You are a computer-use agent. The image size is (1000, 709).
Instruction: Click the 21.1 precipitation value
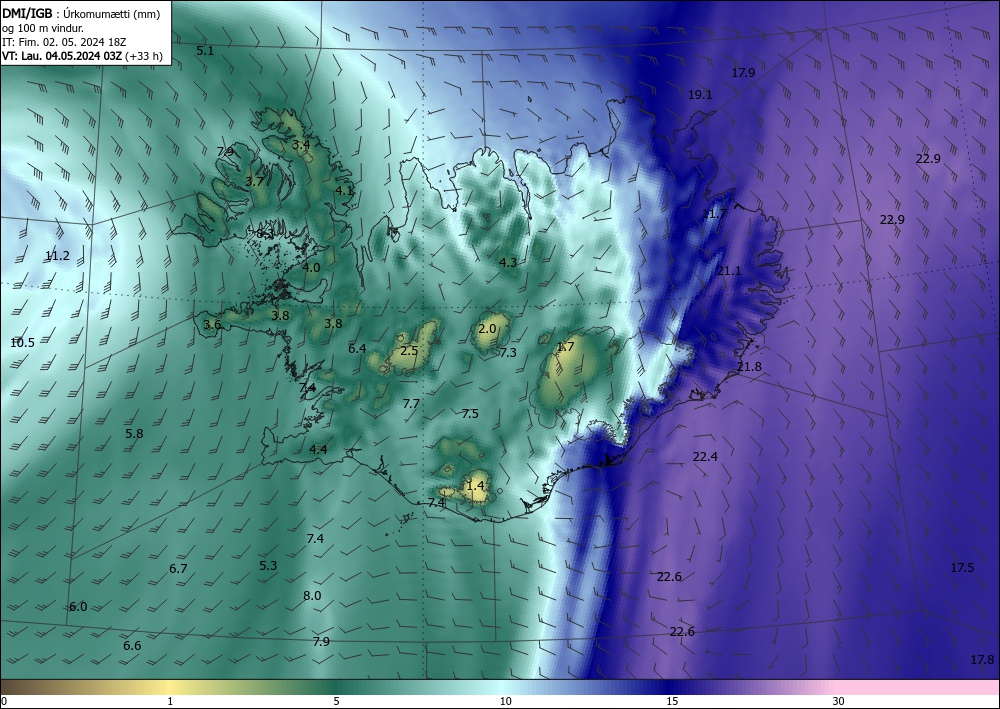tap(729, 271)
